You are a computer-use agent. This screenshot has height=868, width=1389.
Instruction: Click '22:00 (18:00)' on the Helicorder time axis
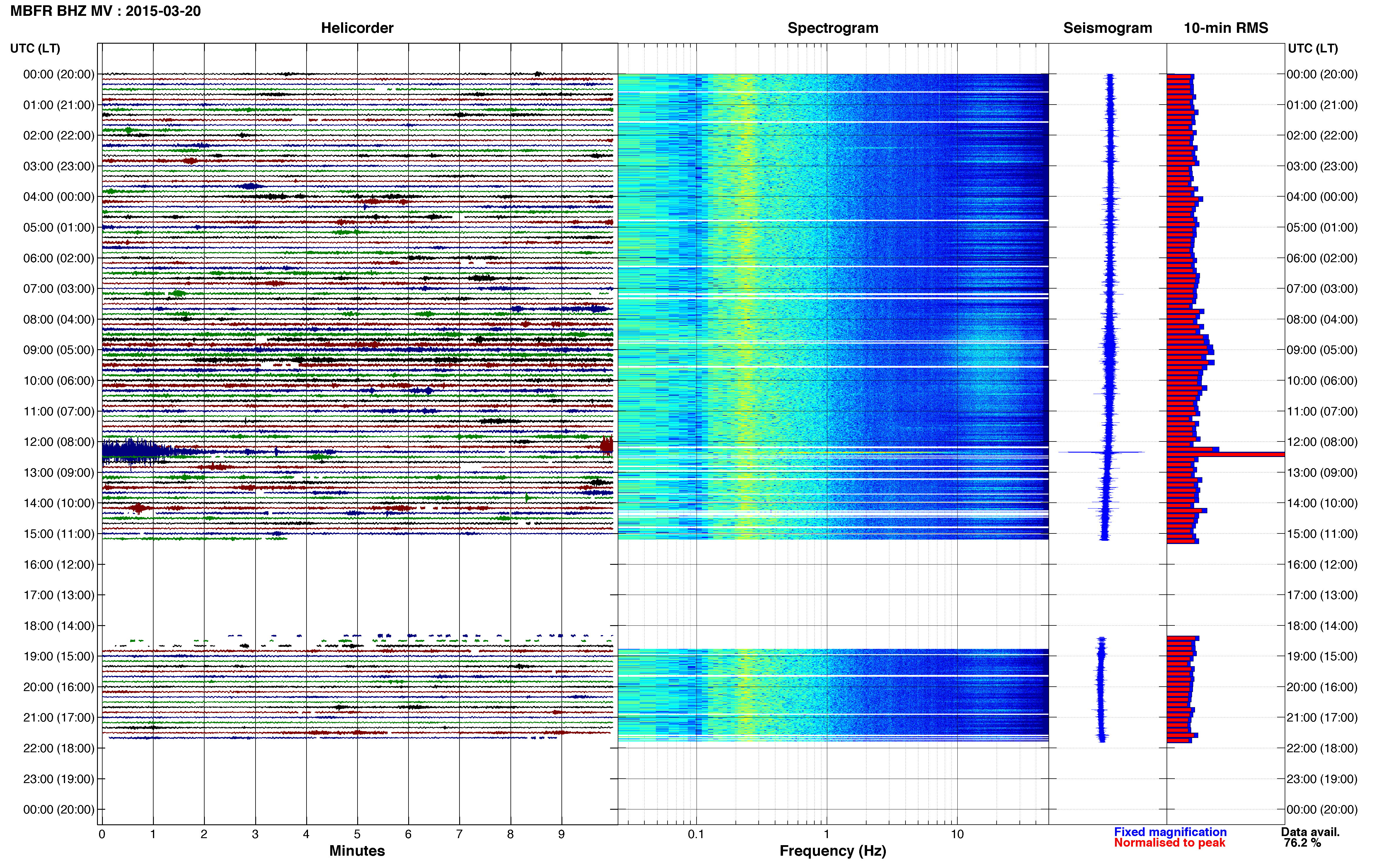click(59, 748)
